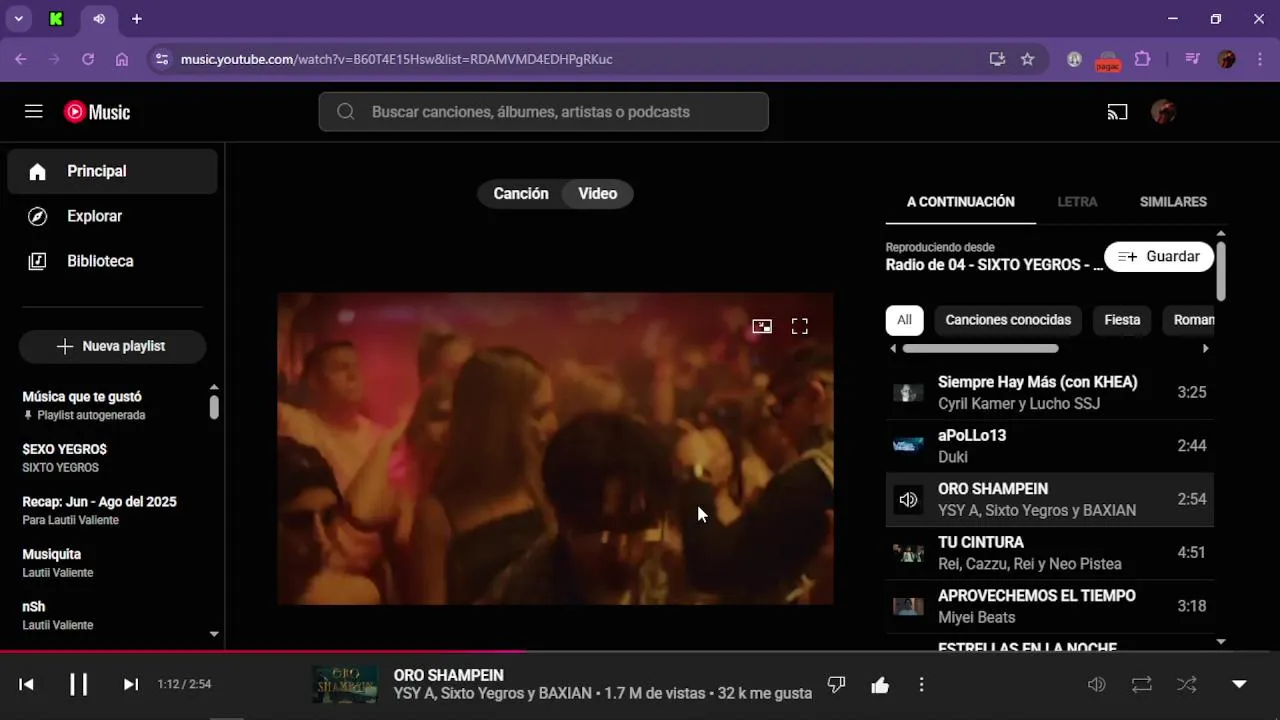The image size is (1280, 720).
Task: Select the LETRA tab
Action: tap(1077, 202)
